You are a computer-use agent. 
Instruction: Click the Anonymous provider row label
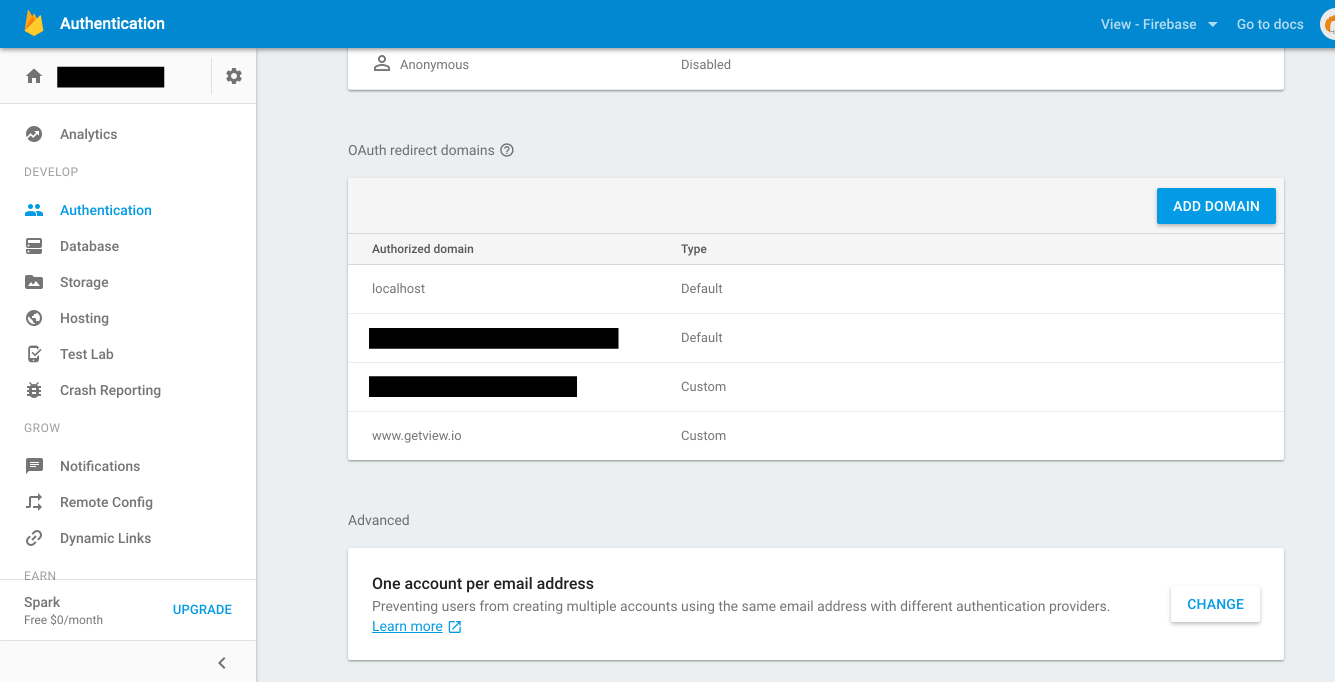[434, 64]
